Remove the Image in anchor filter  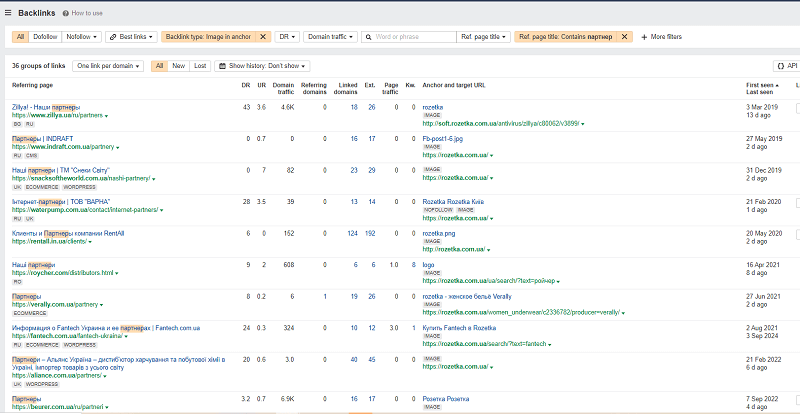(263, 37)
